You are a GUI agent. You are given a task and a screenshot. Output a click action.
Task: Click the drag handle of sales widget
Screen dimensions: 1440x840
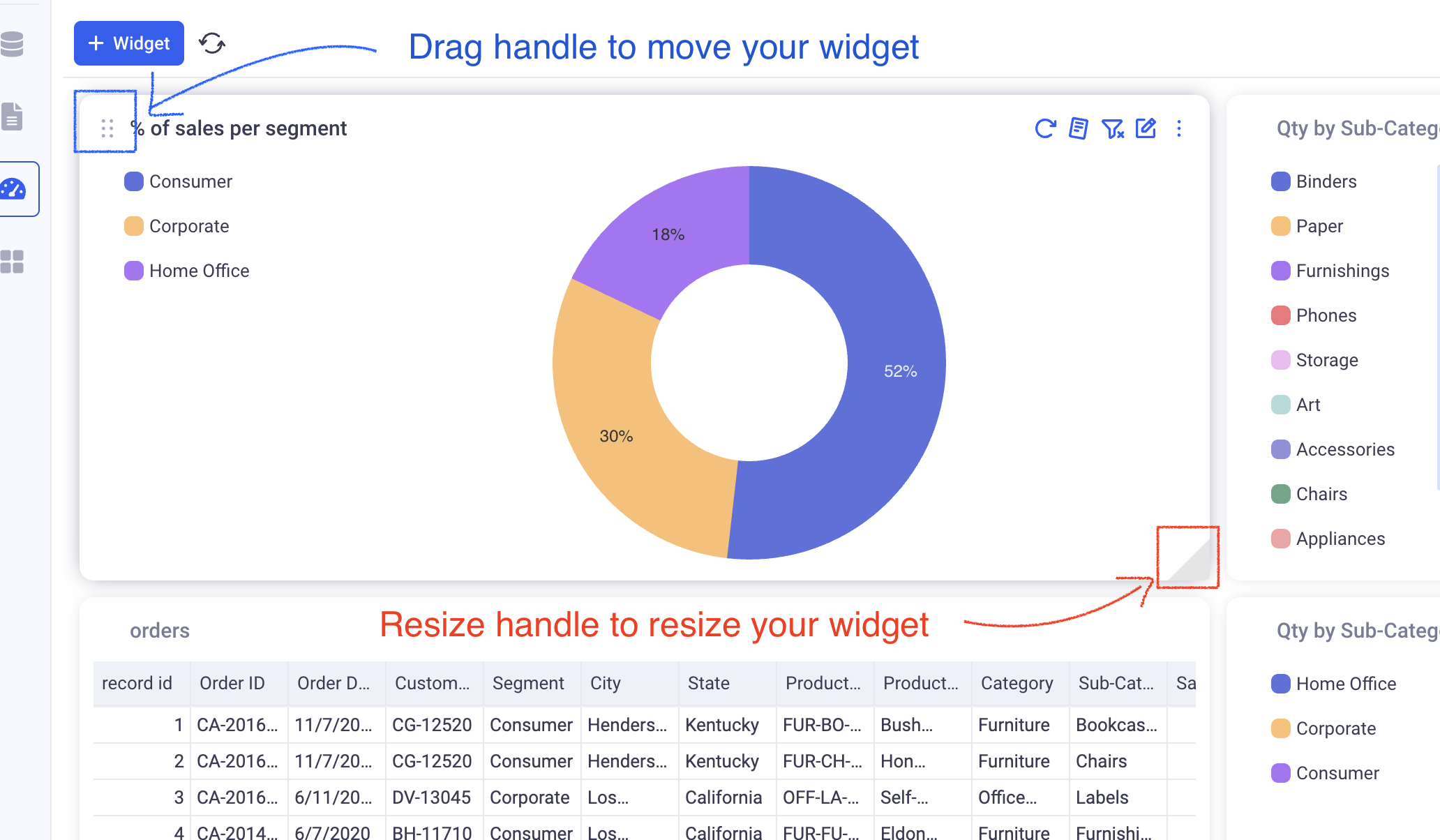click(x=107, y=128)
